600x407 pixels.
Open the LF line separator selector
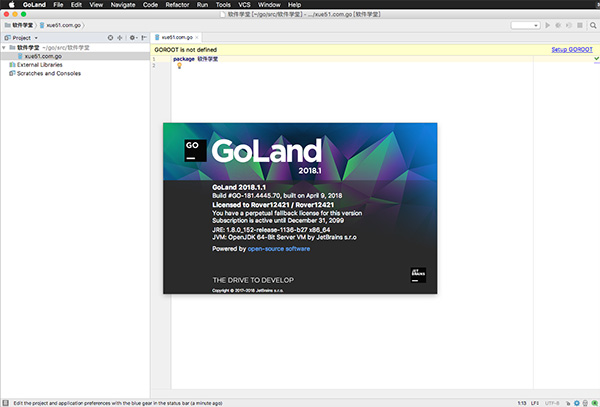[x=535, y=403]
